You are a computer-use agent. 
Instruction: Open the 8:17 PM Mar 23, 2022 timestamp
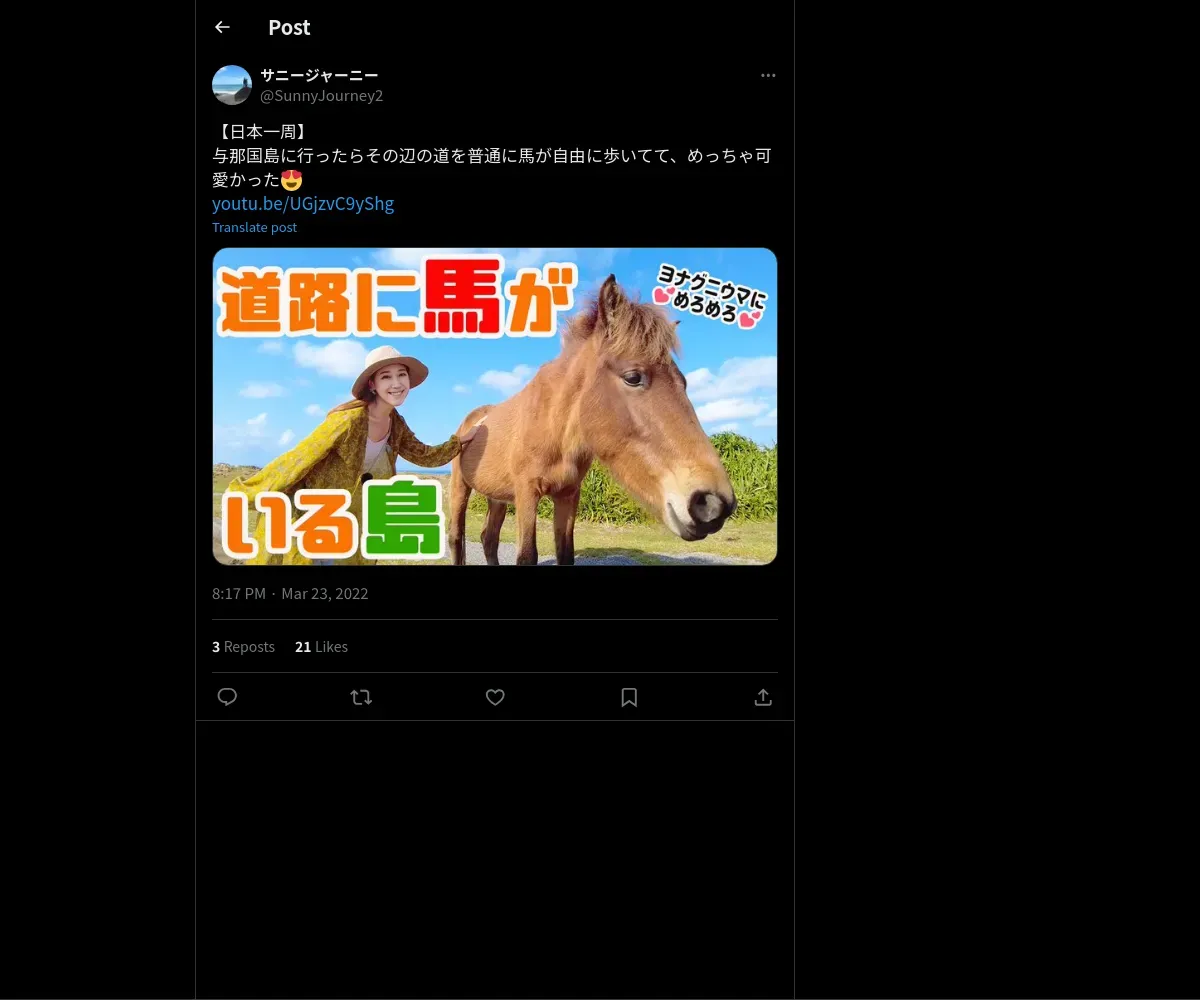click(x=290, y=594)
